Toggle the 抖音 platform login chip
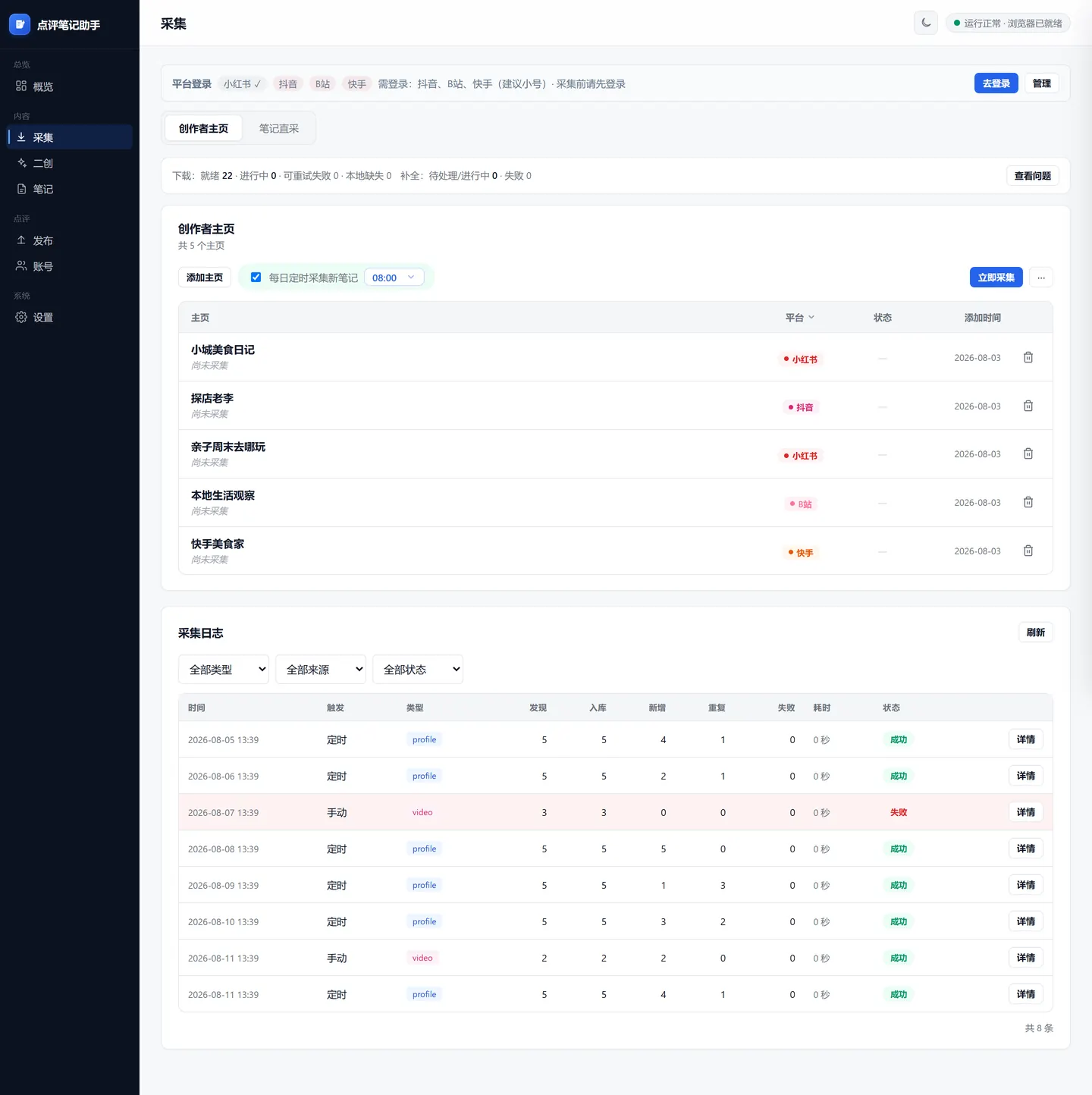This screenshot has height=1095, width=1092. point(288,84)
